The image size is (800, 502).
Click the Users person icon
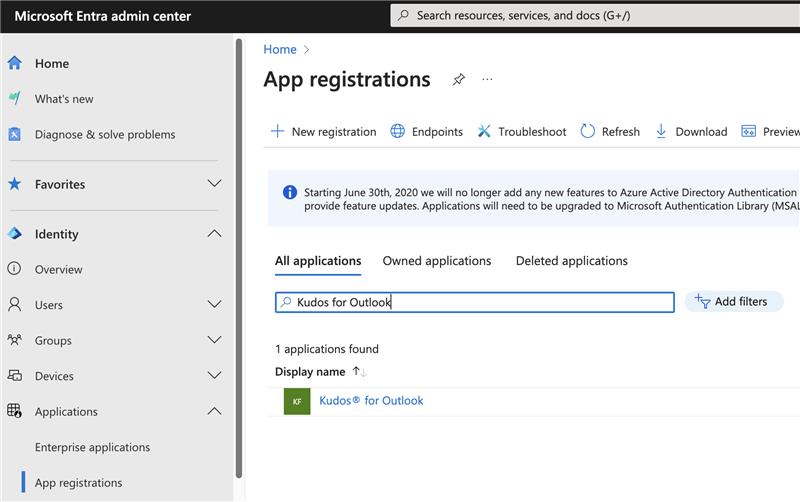point(15,305)
